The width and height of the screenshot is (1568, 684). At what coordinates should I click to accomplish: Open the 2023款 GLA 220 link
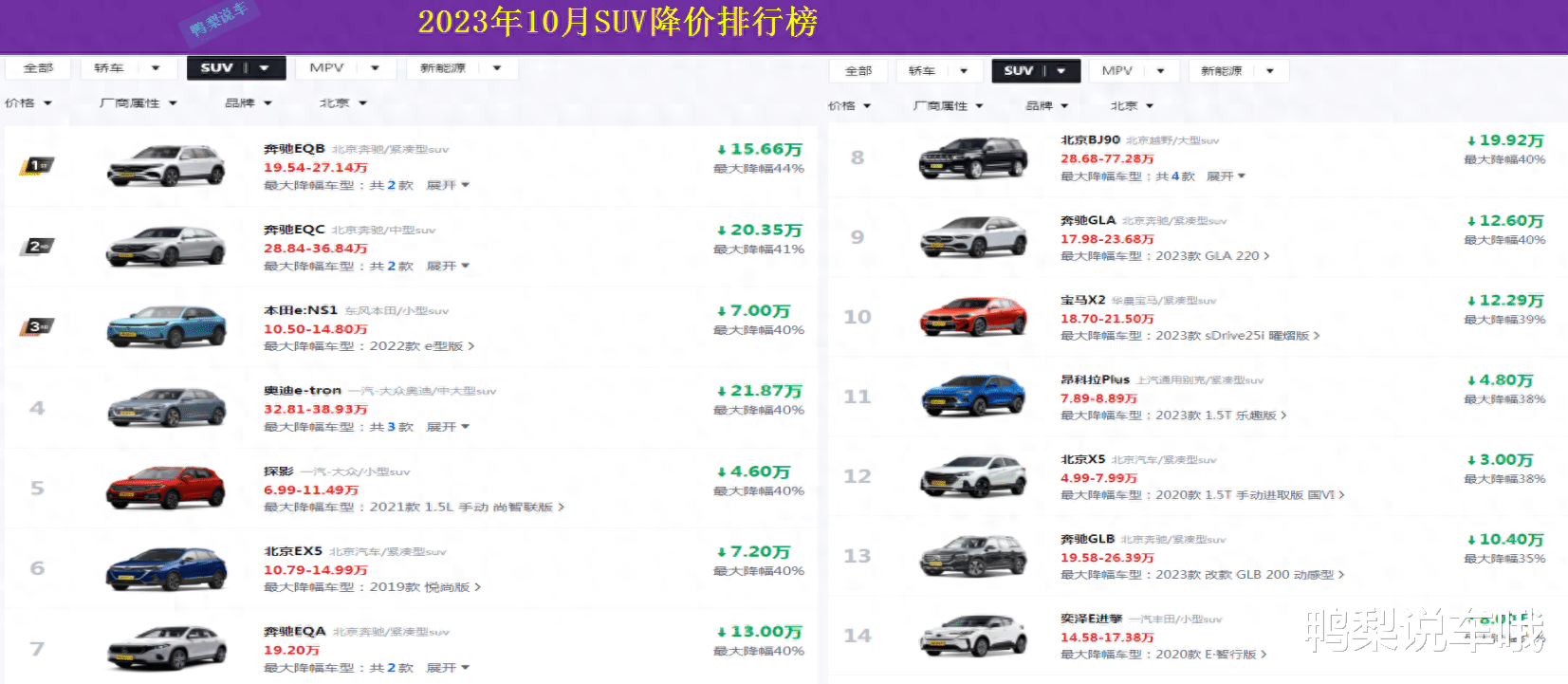[1212, 256]
